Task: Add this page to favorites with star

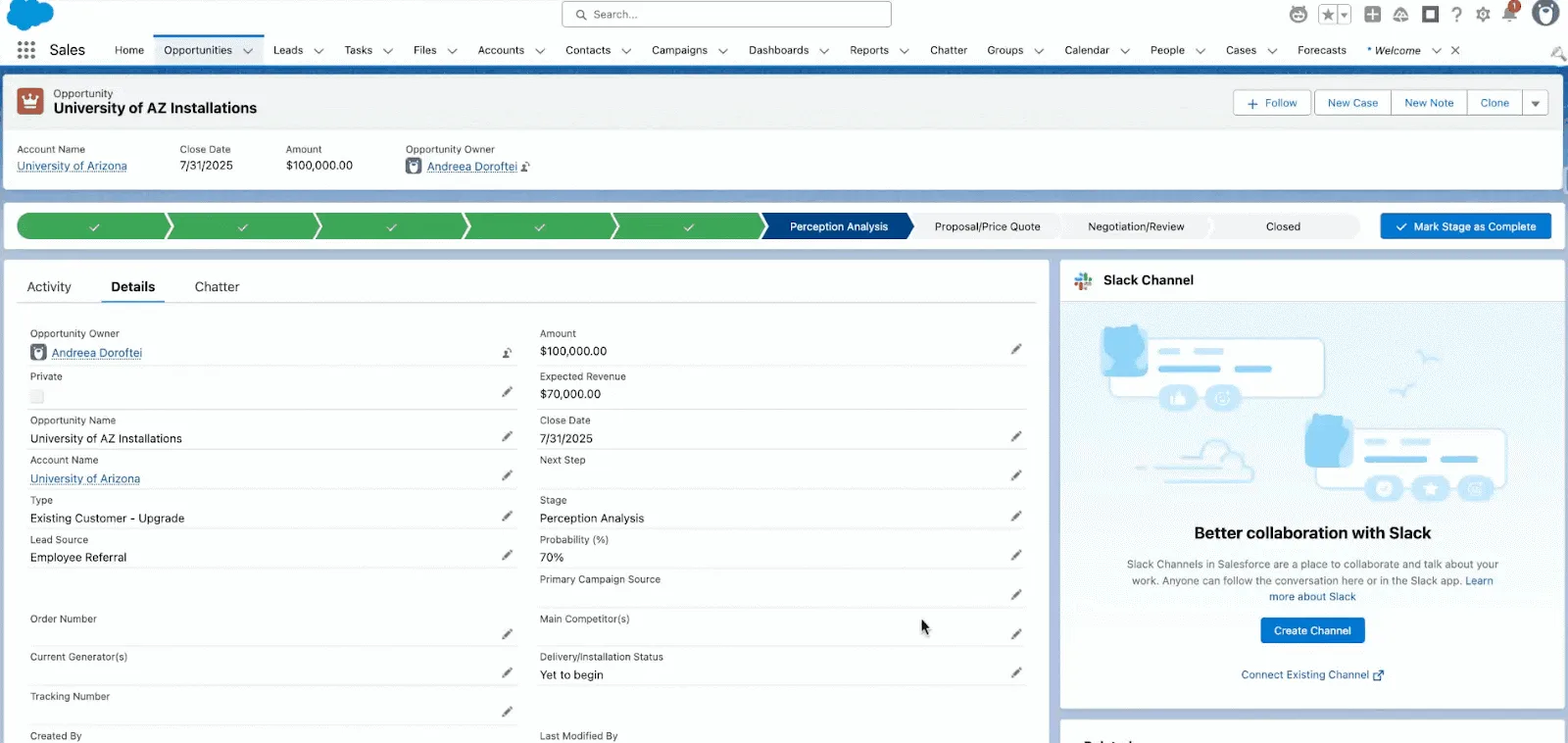Action: [1328, 15]
